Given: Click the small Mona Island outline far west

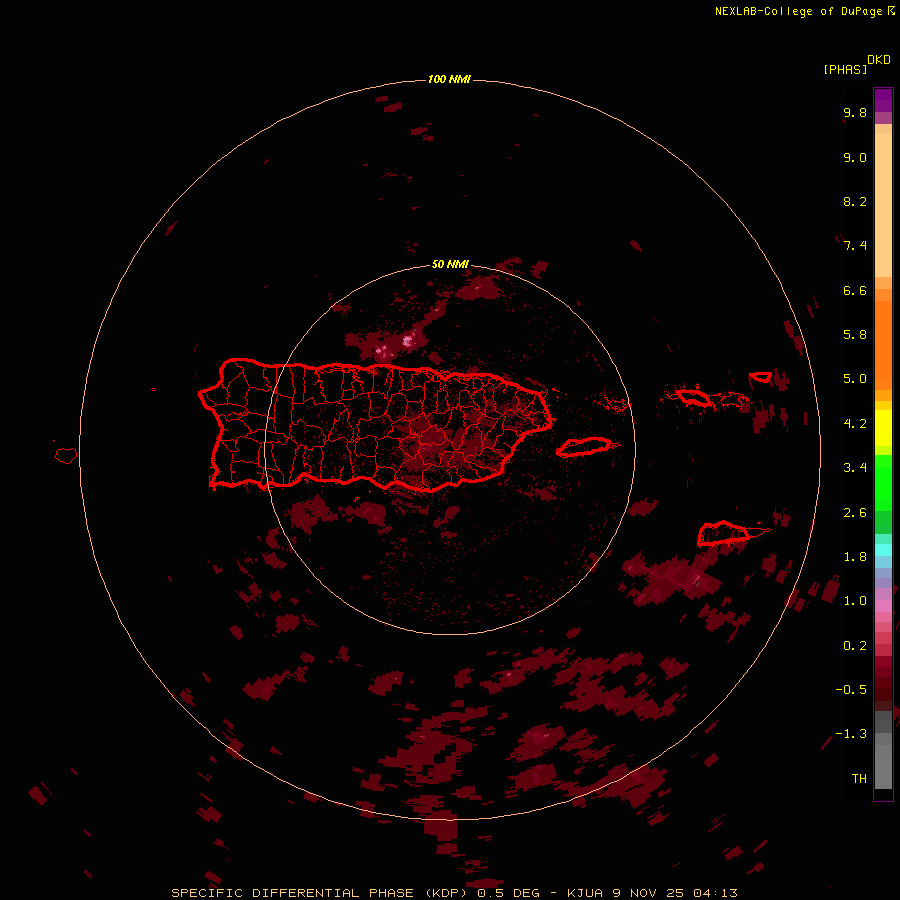Looking at the screenshot, I should click(66, 456).
